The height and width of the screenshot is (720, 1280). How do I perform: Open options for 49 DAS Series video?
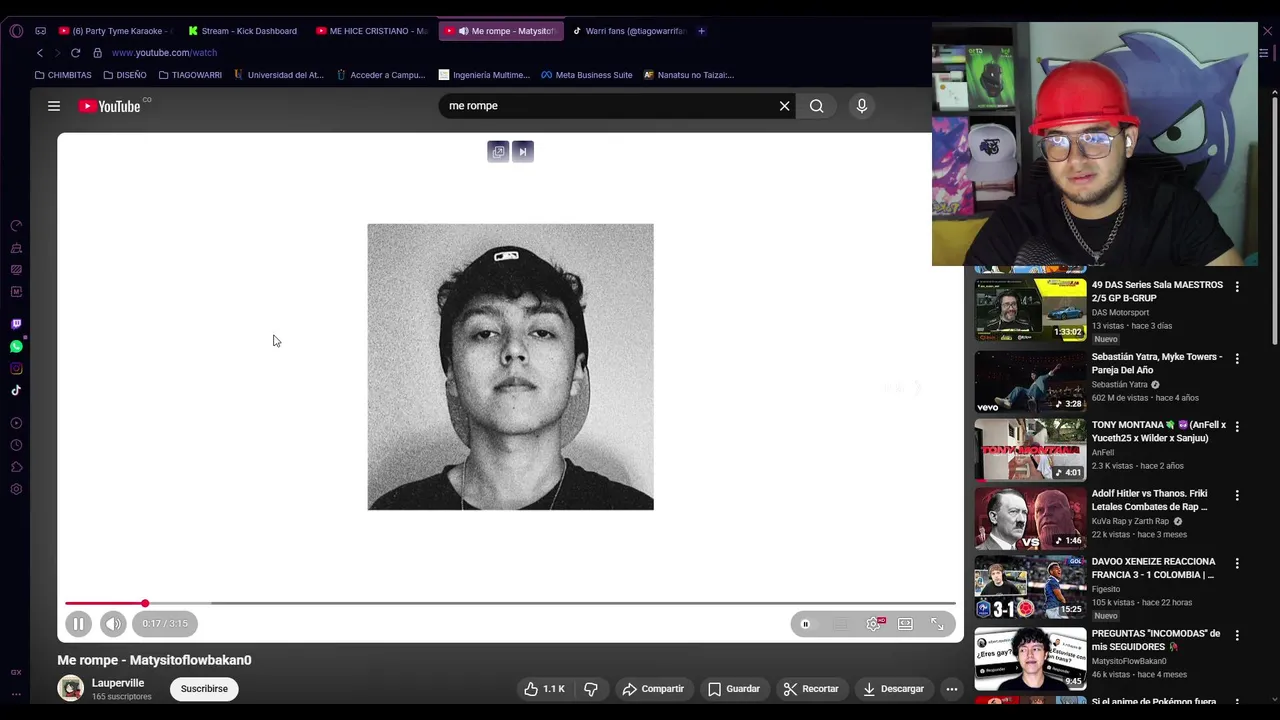point(1237,287)
